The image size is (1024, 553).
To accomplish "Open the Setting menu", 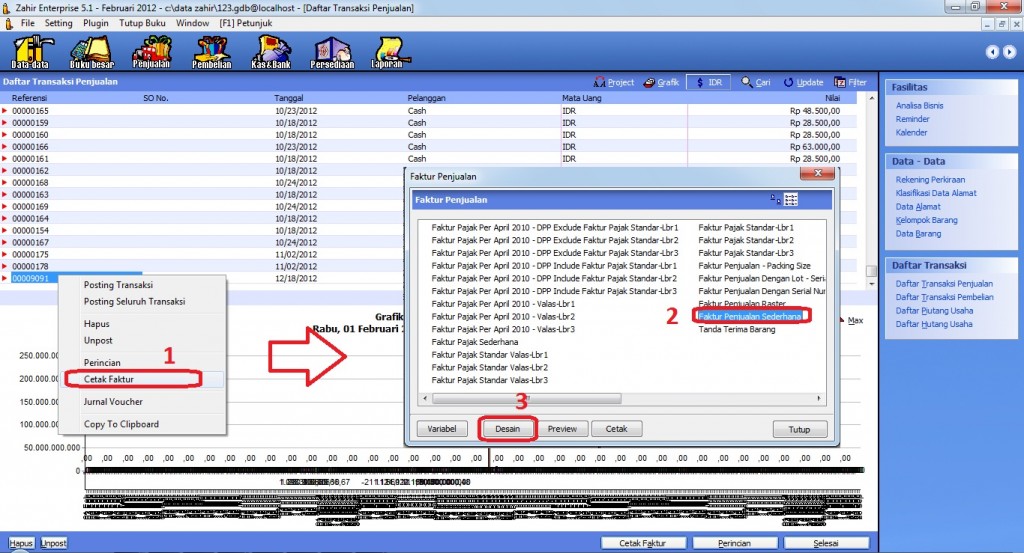I will (59, 21).
